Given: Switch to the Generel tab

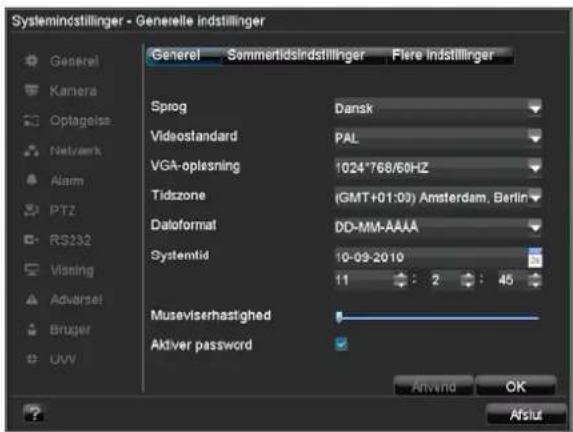Looking at the screenshot, I should 183,56.
